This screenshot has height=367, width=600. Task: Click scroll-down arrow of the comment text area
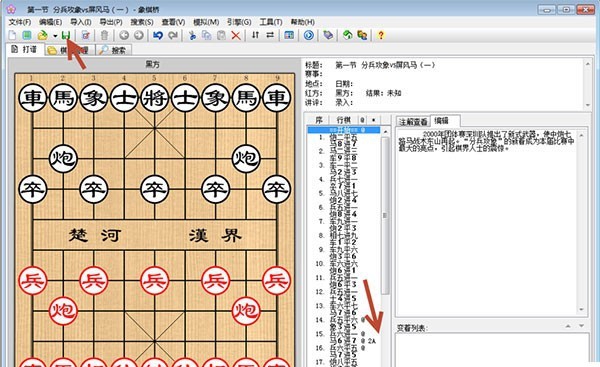pos(582,309)
